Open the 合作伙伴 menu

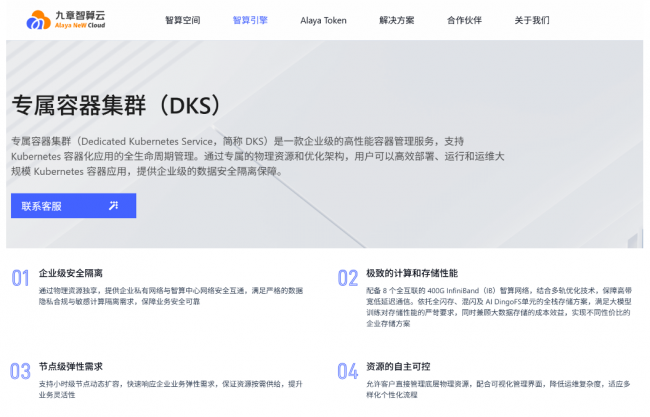464,20
